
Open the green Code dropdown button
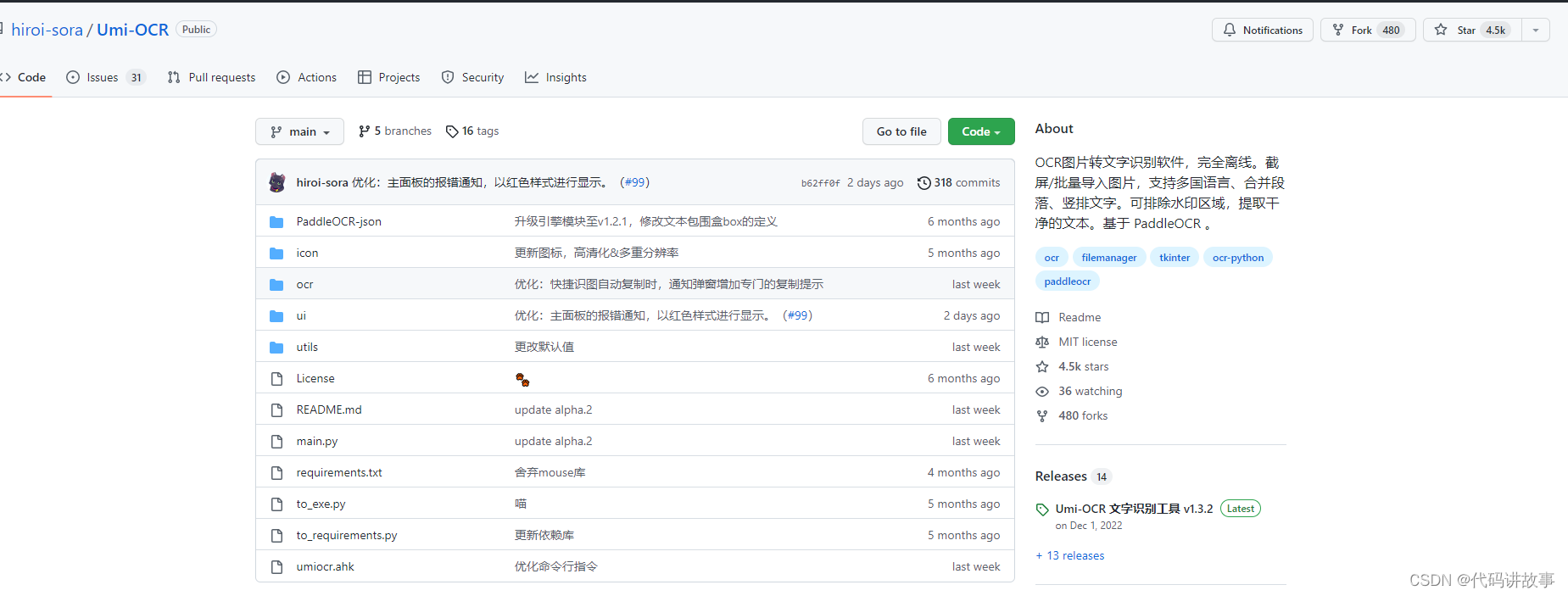click(x=981, y=131)
